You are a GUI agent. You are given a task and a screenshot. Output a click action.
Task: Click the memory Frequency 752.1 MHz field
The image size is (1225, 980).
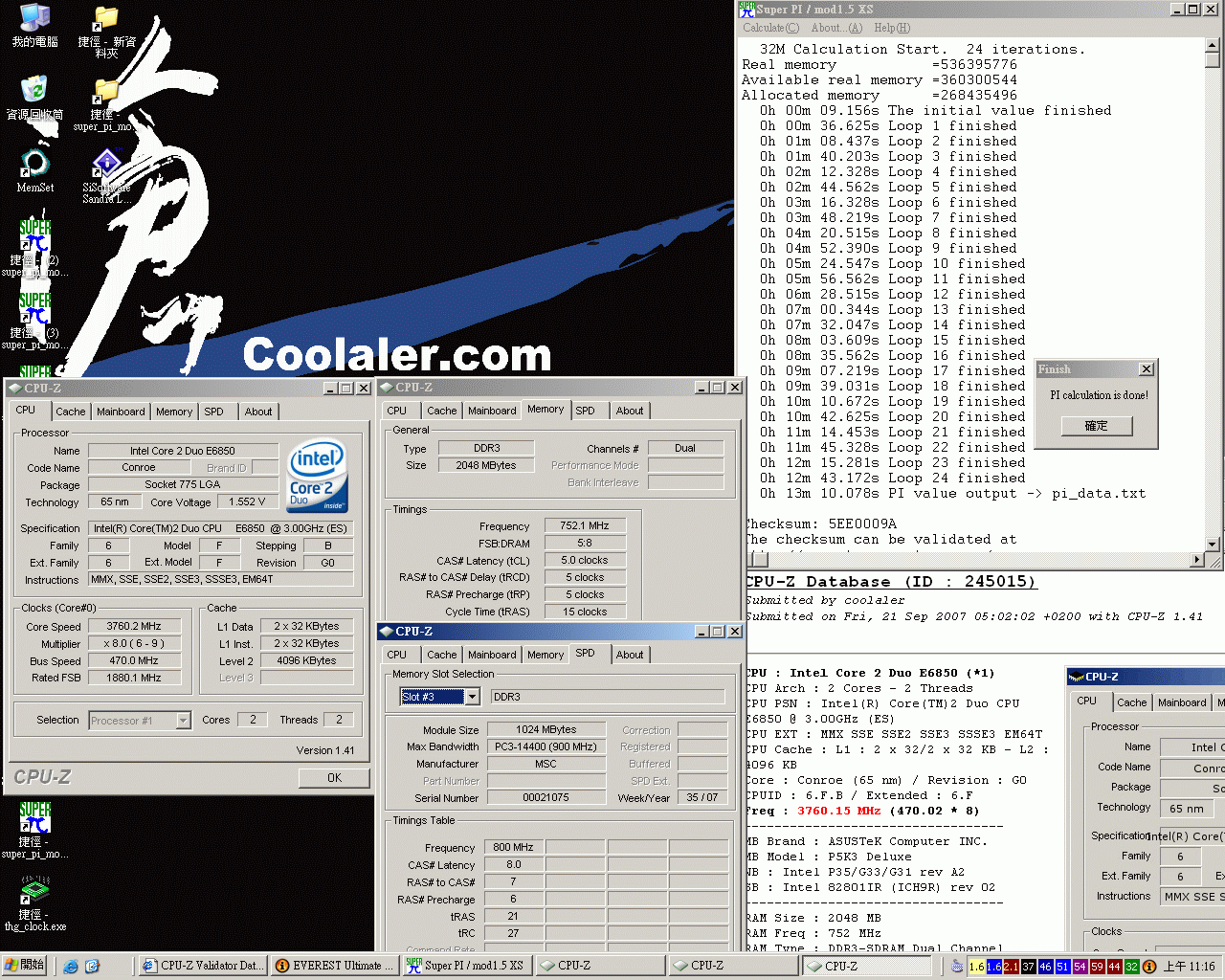click(585, 526)
